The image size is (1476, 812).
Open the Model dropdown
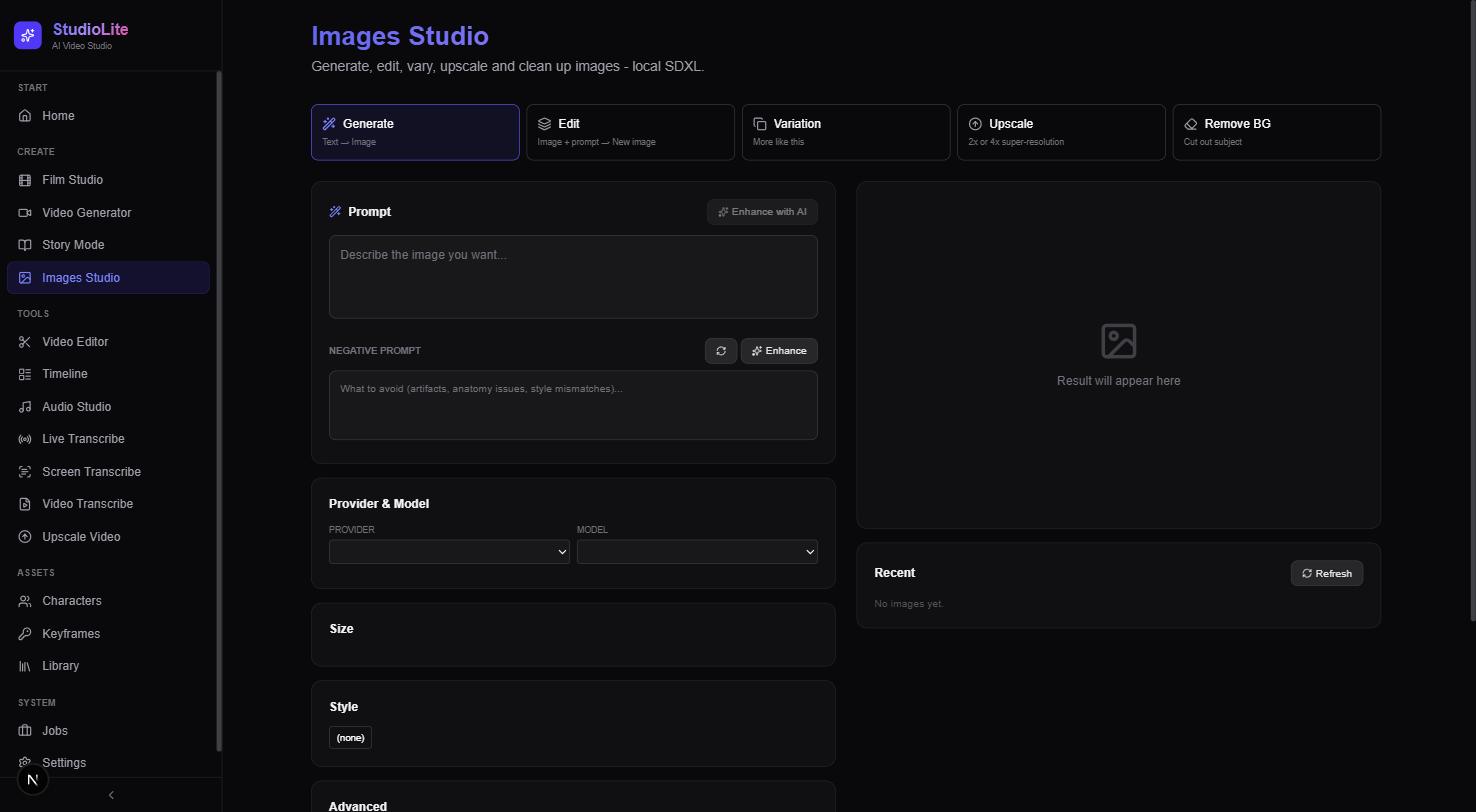pyautogui.click(x=697, y=552)
